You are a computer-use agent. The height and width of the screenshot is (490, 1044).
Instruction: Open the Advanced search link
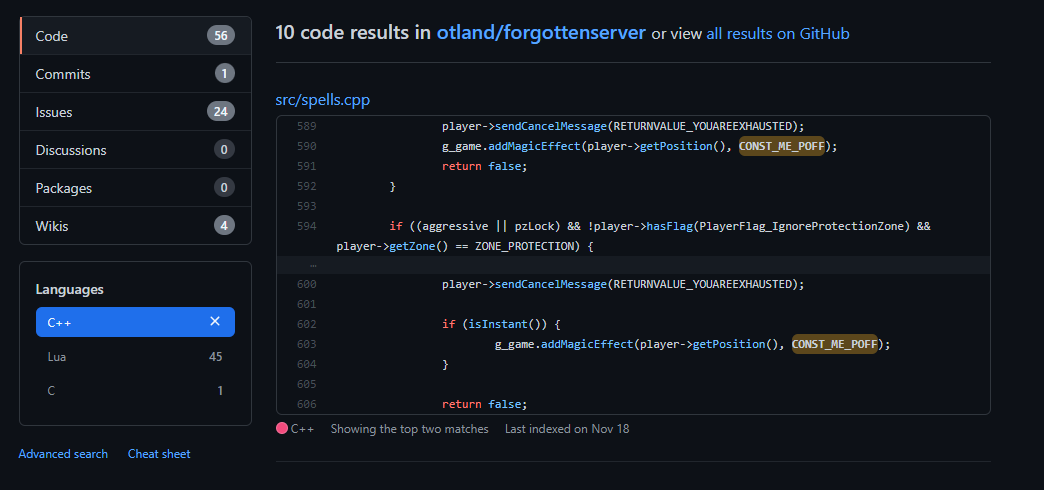click(63, 454)
